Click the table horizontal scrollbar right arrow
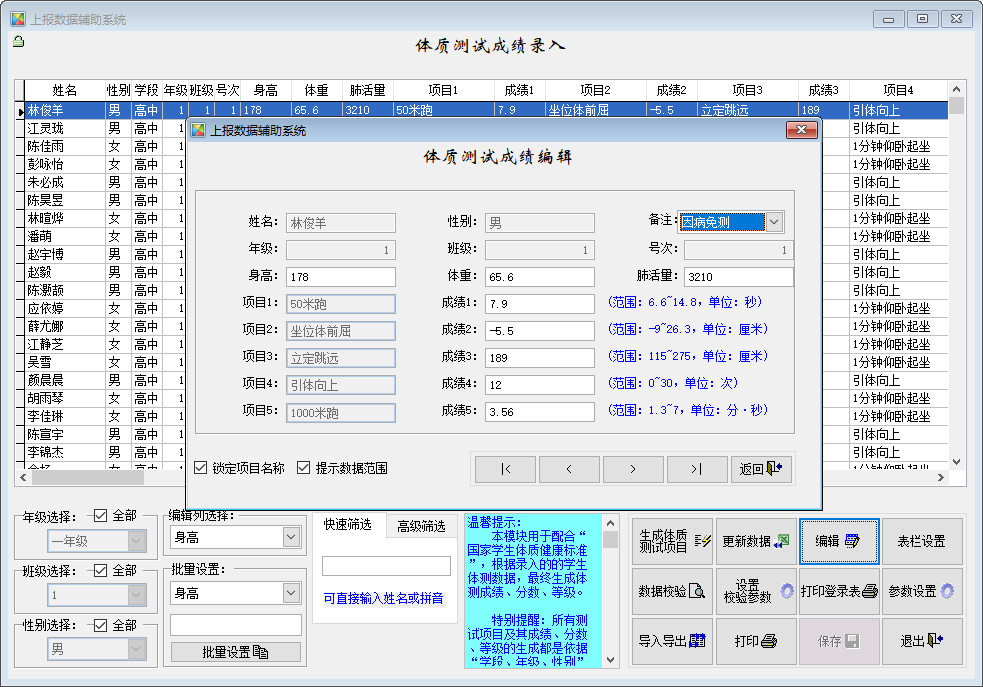983x687 pixels. pos(940,478)
